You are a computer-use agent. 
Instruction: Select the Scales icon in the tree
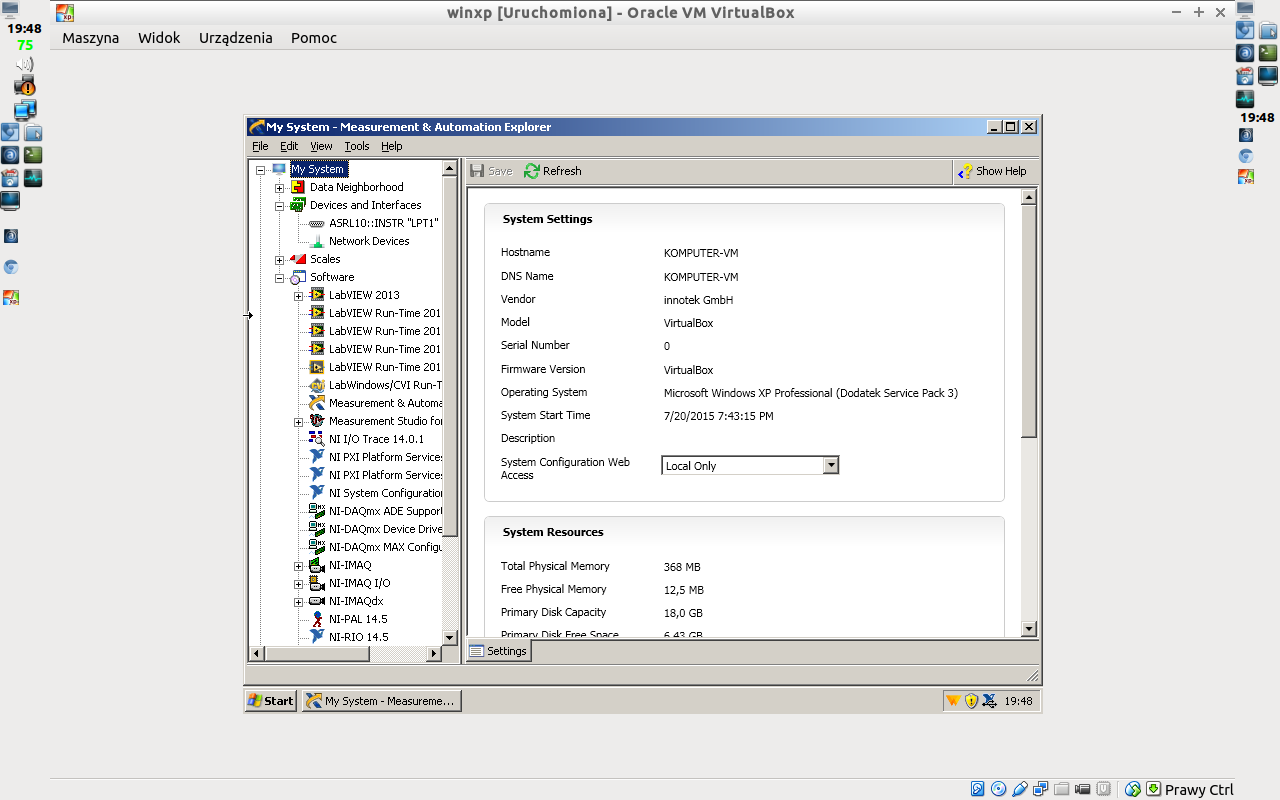point(298,259)
